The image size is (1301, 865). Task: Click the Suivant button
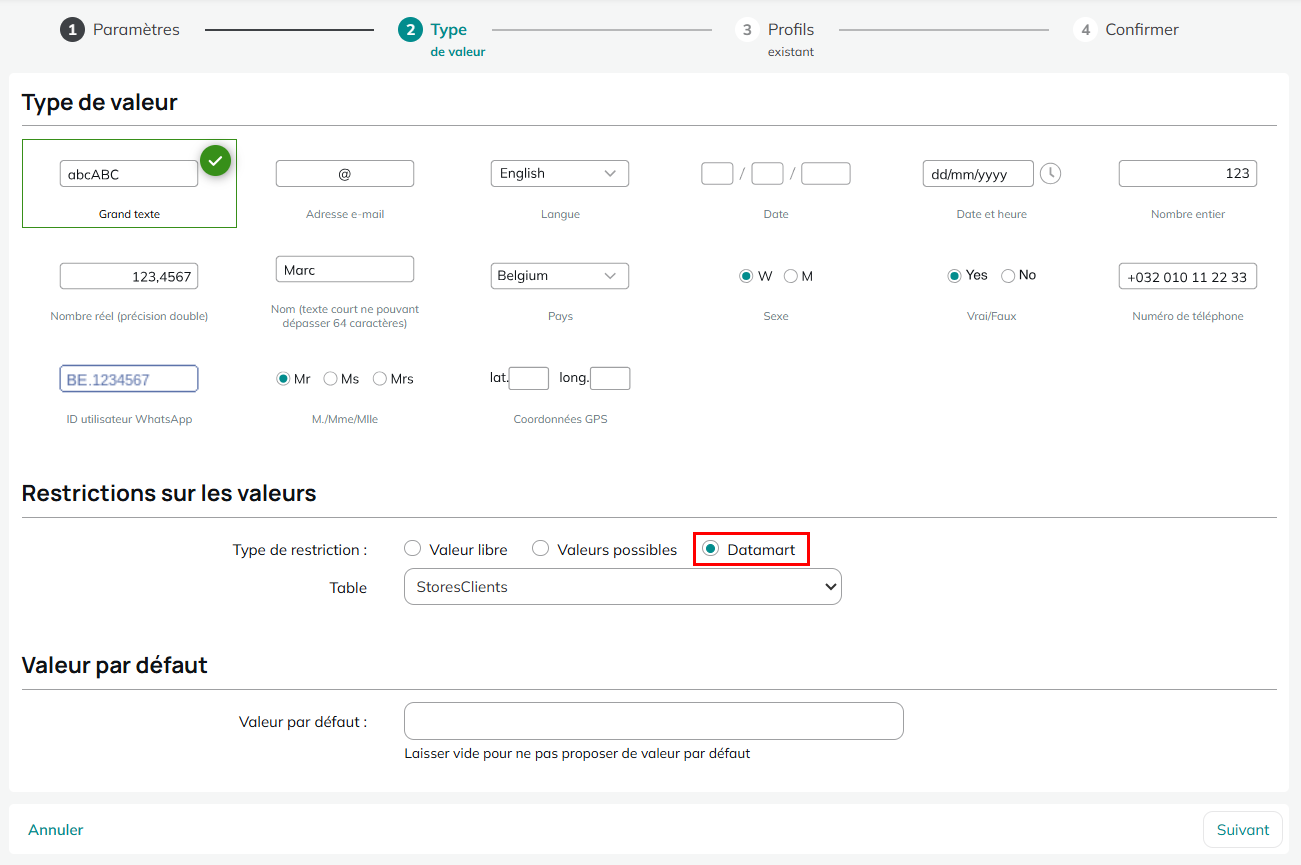pos(1243,830)
